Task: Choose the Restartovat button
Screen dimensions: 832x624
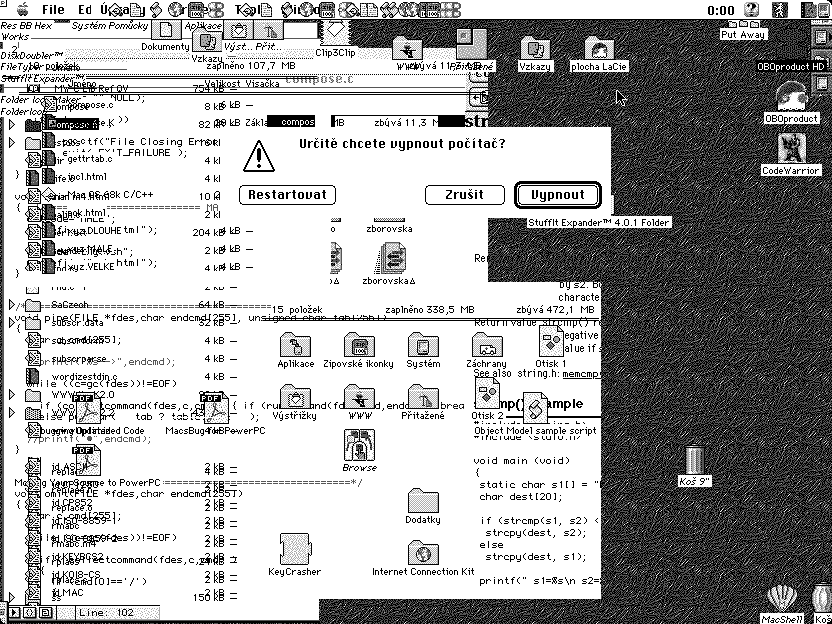Action: click(287, 195)
